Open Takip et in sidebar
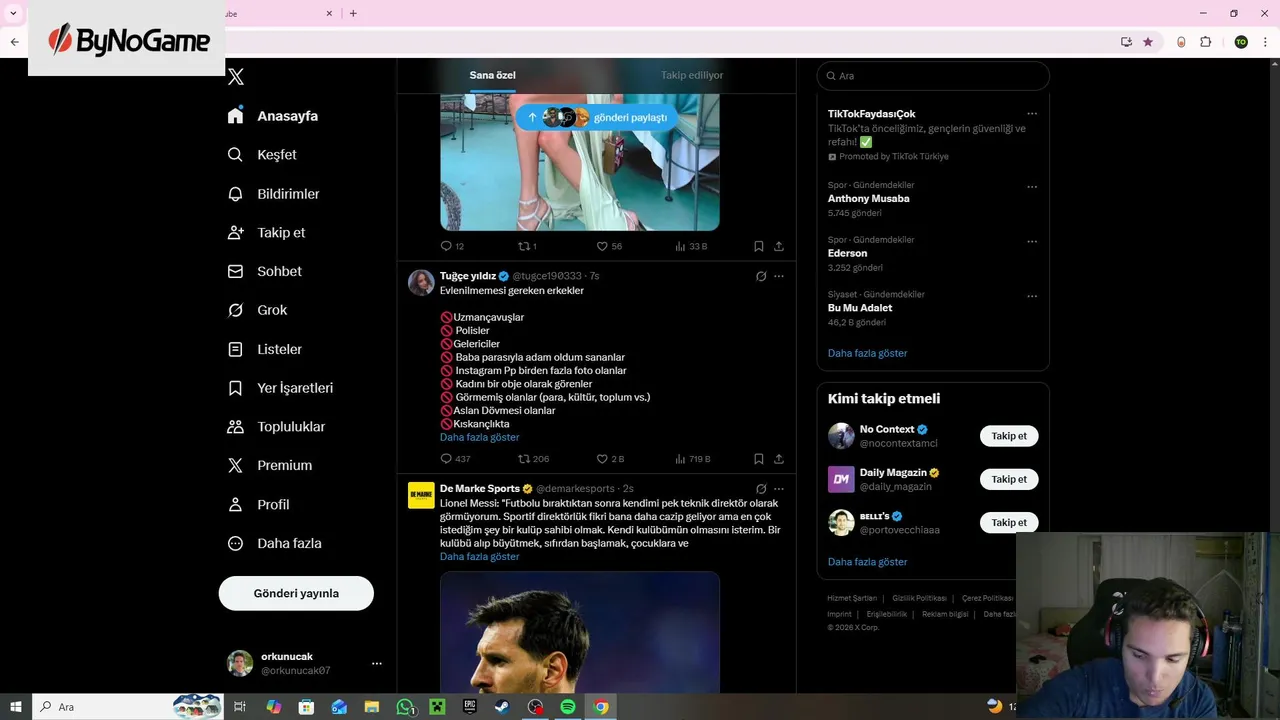Image resolution: width=1280 pixels, height=720 pixels. pyautogui.click(x=266, y=233)
